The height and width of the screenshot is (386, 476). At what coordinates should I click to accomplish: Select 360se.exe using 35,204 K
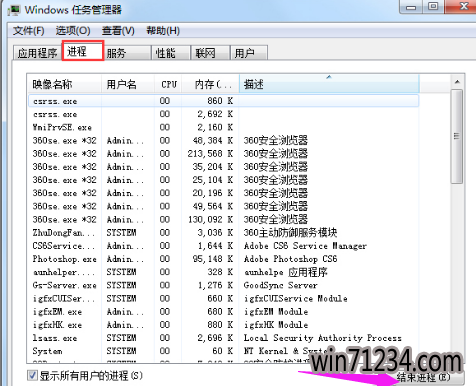[223, 167]
